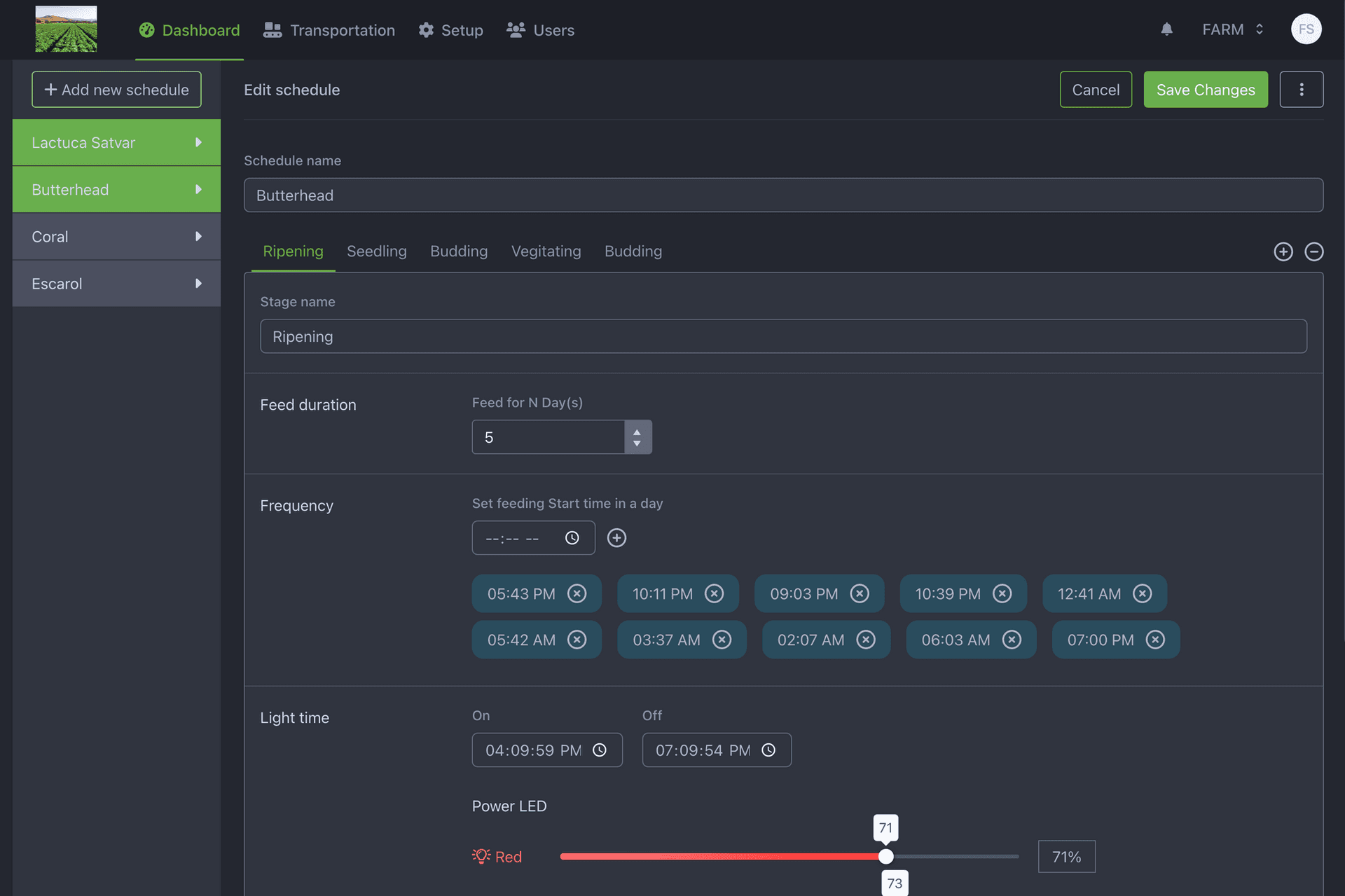Viewport: 1345px width, 896px height.
Task: Add a feeding start time with plus icon
Action: click(616, 537)
